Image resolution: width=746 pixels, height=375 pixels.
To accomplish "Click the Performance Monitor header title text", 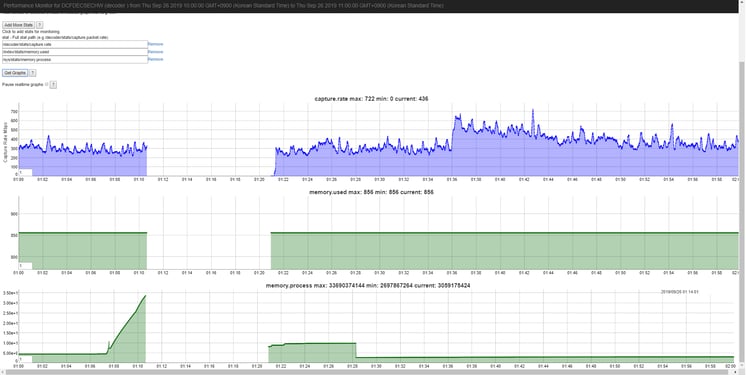I will coord(224,6).
